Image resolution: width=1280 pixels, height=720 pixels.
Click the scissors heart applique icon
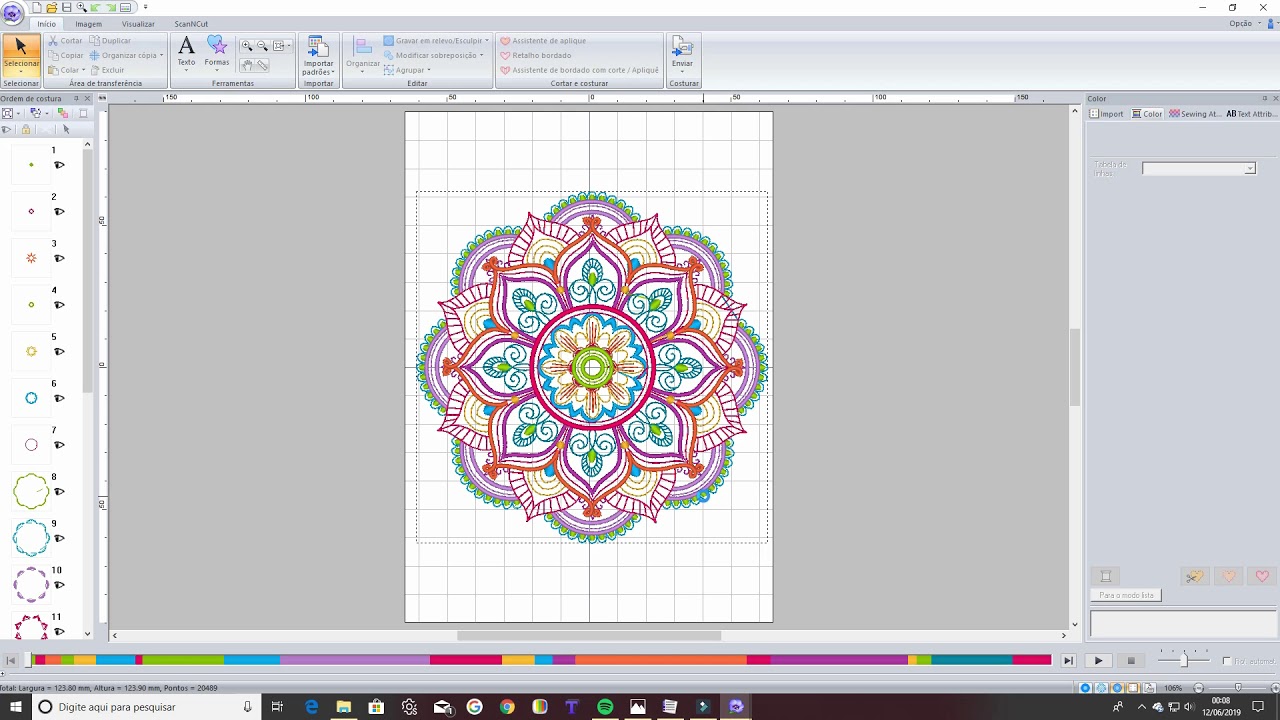click(1194, 576)
